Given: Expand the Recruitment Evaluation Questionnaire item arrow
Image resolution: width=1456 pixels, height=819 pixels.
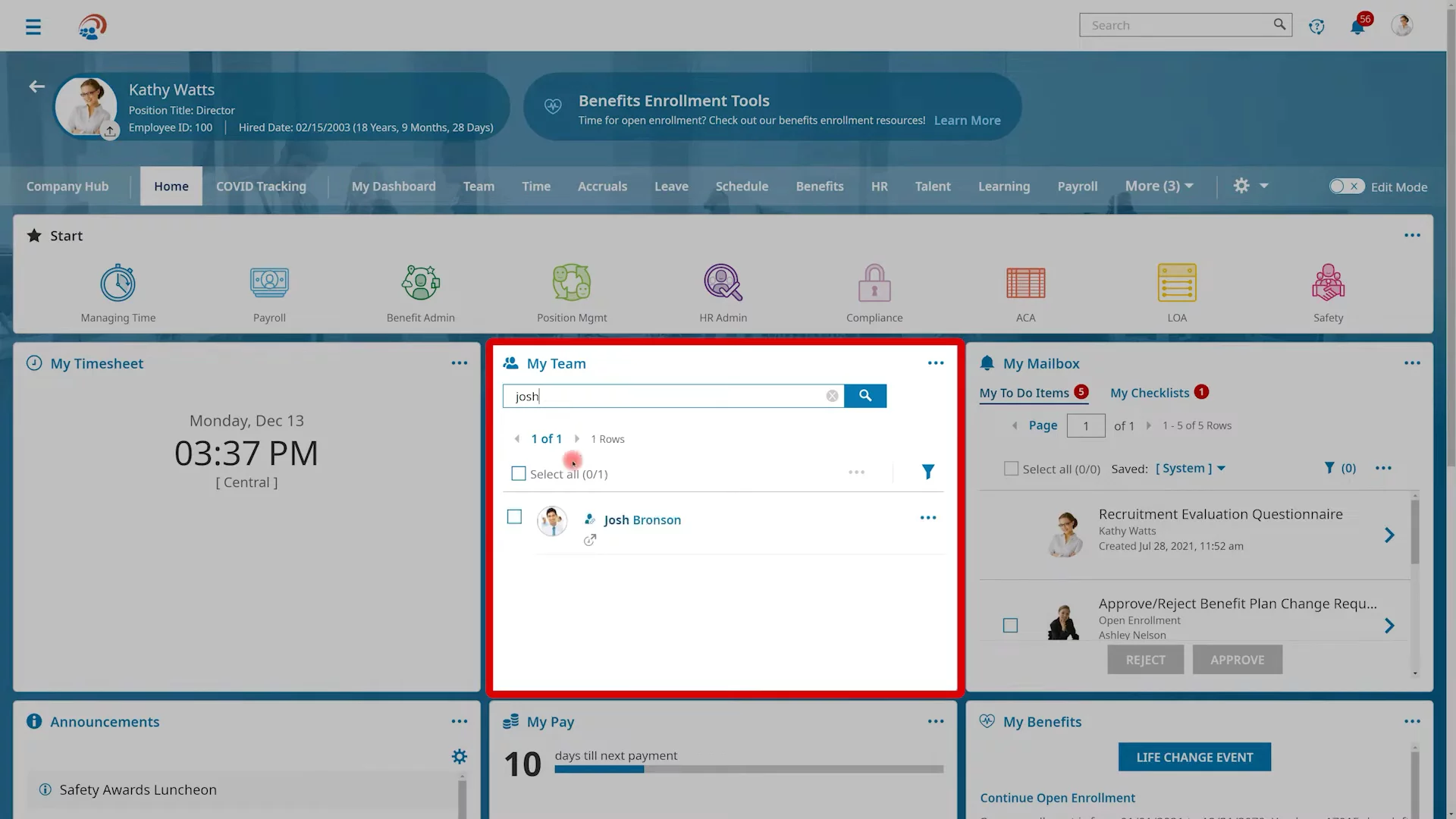Looking at the screenshot, I should 1389,535.
